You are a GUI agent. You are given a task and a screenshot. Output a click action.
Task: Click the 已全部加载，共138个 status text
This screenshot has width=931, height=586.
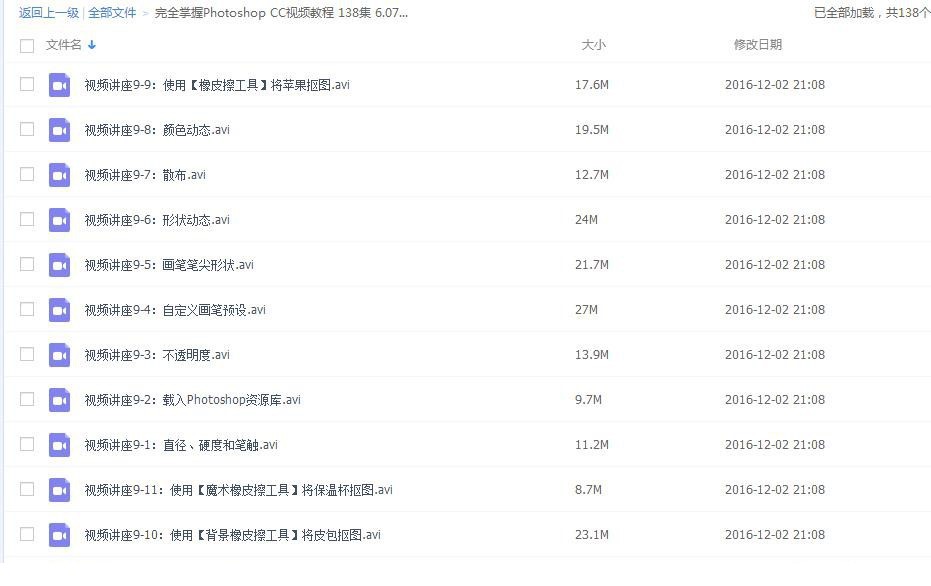pyautogui.click(x=872, y=13)
